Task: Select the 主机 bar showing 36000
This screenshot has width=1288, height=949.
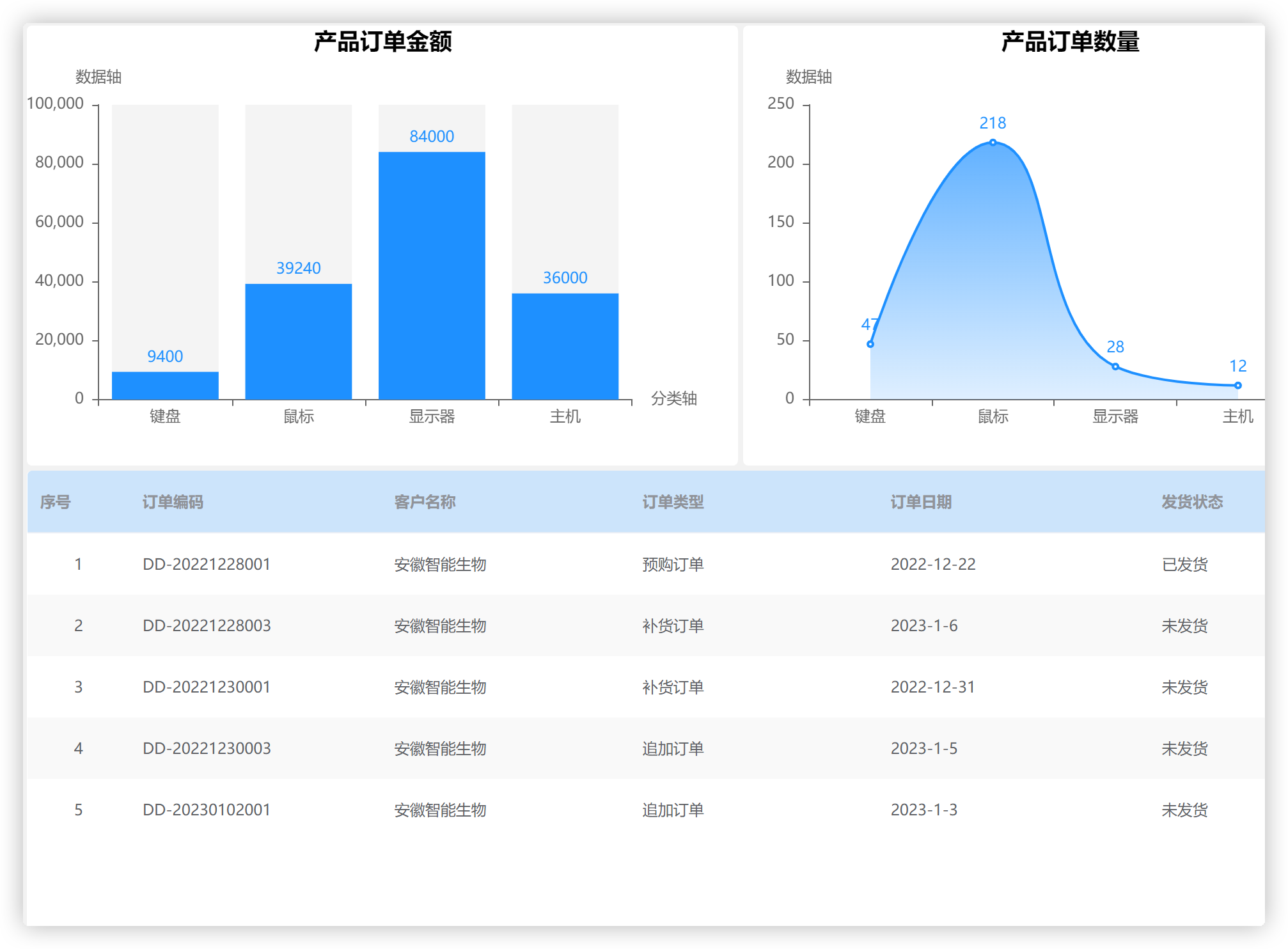Action: 565,347
